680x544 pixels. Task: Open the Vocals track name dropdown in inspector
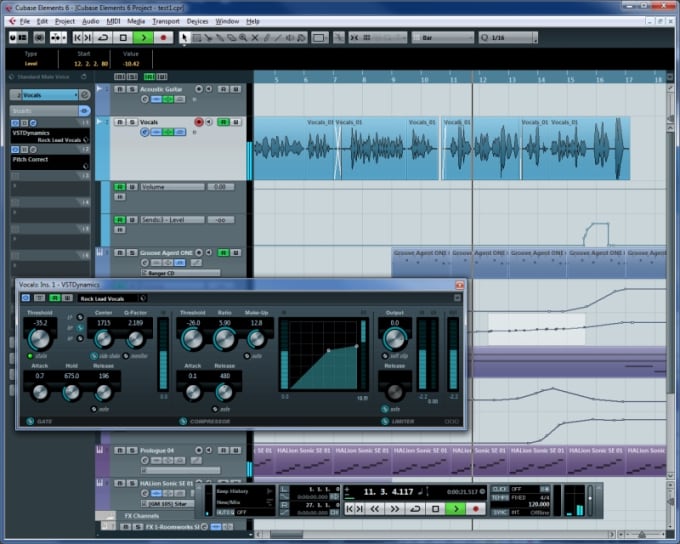[49, 95]
